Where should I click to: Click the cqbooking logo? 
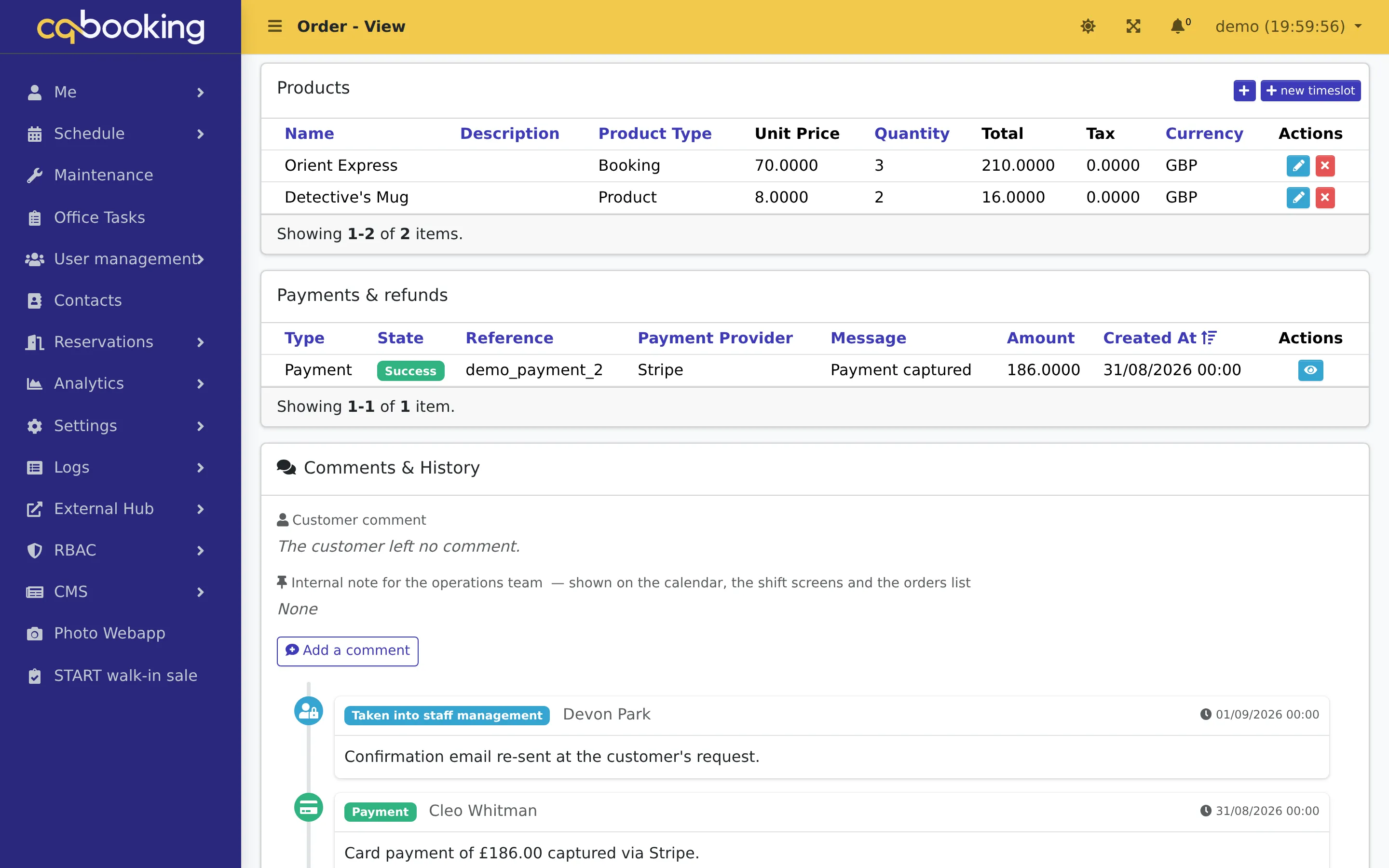point(121,27)
